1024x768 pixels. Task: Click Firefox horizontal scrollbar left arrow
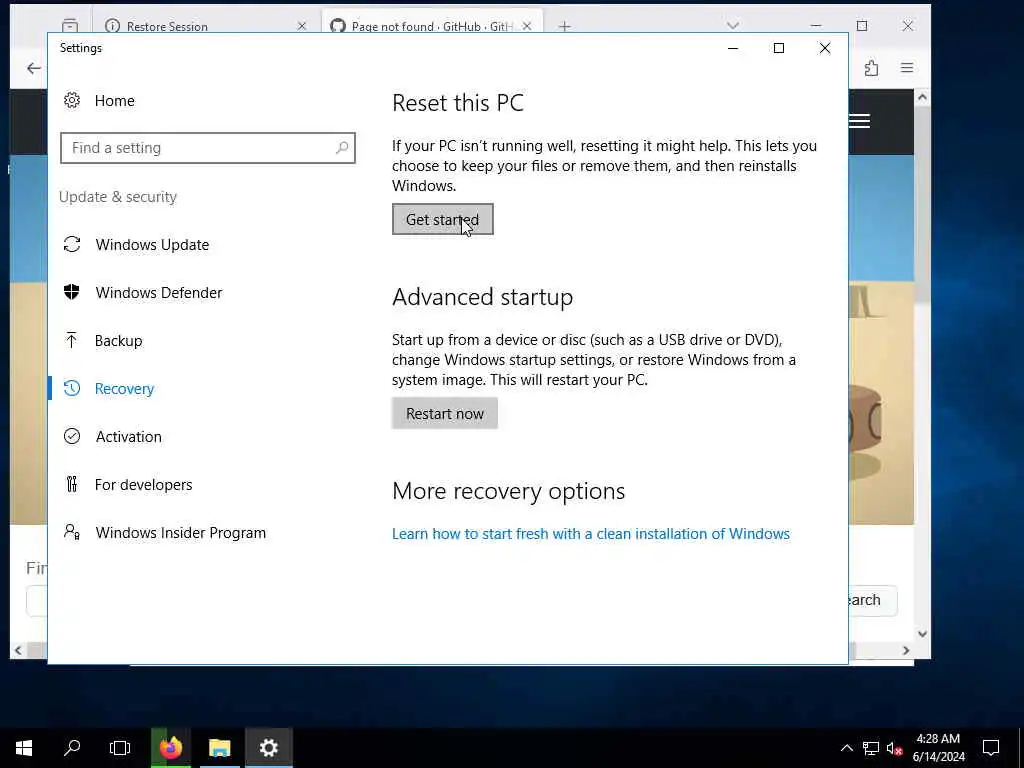[x=18, y=650]
